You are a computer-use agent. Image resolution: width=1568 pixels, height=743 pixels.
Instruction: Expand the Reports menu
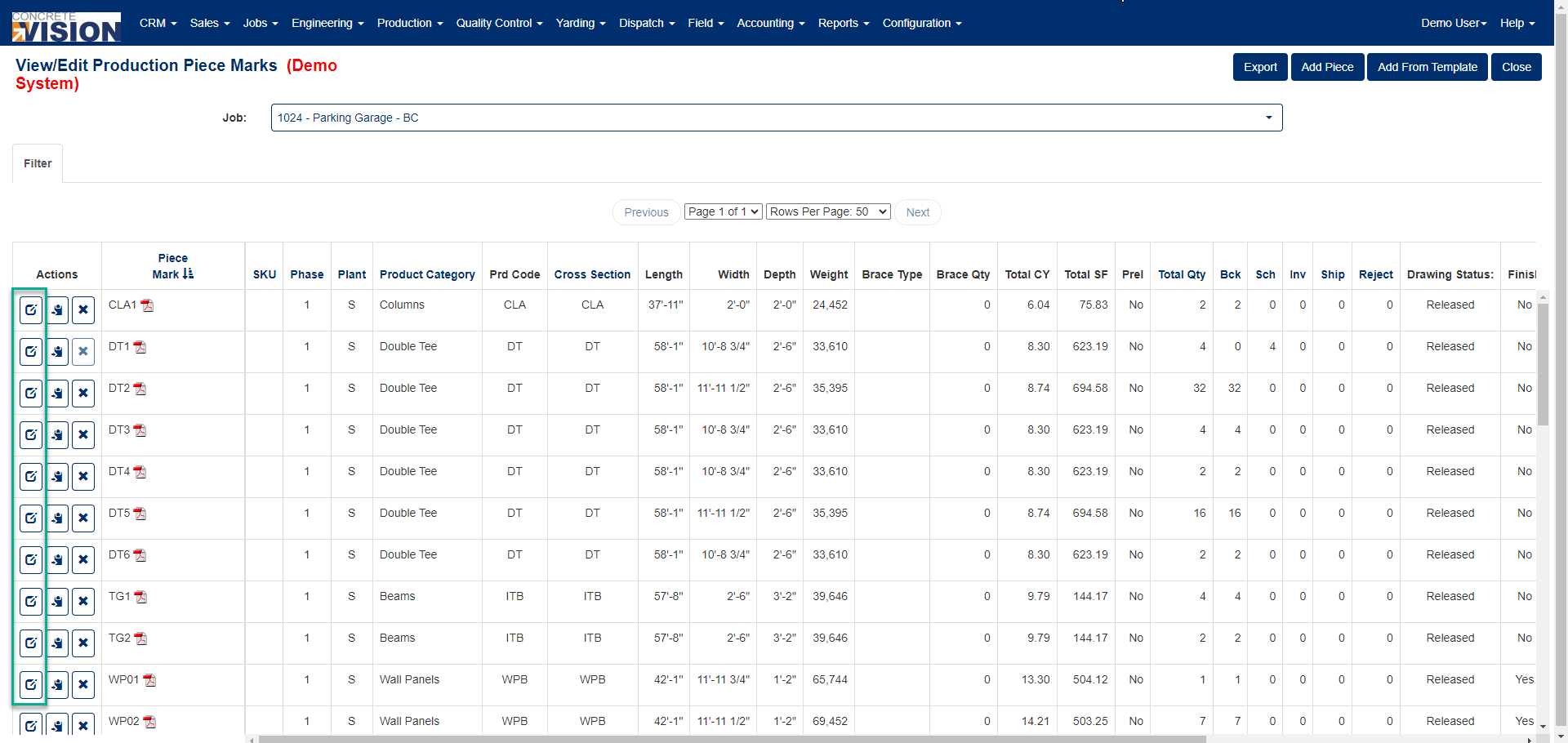pos(844,23)
